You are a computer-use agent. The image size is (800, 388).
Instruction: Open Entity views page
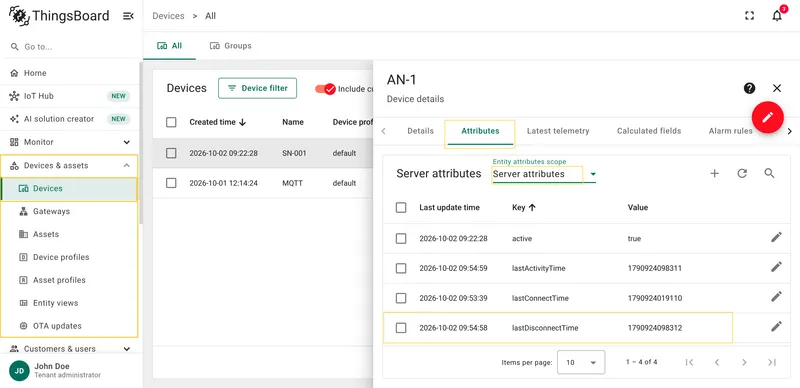pyautogui.click(x=69, y=303)
